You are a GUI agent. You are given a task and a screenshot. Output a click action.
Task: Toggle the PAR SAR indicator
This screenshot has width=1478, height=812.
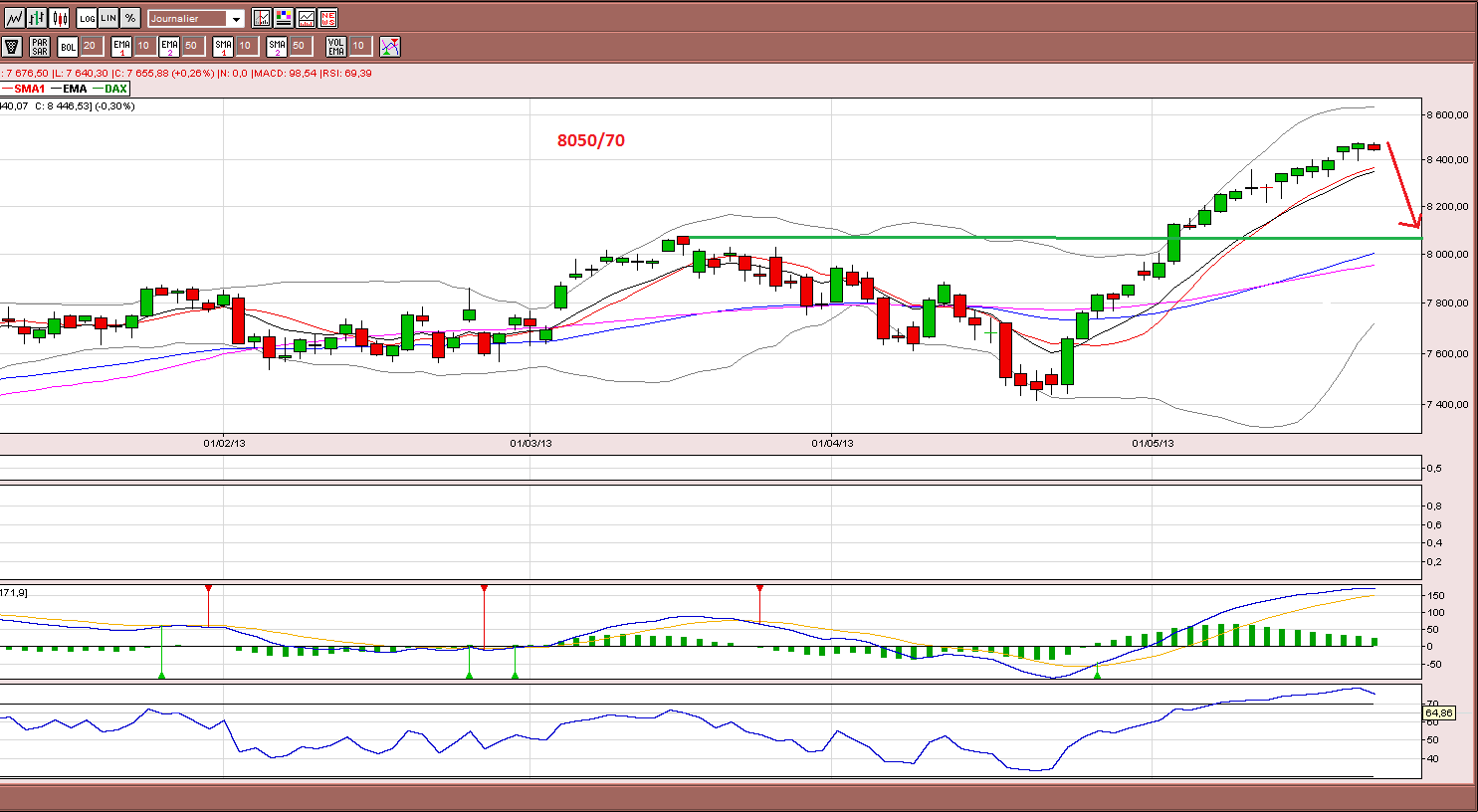(40, 46)
